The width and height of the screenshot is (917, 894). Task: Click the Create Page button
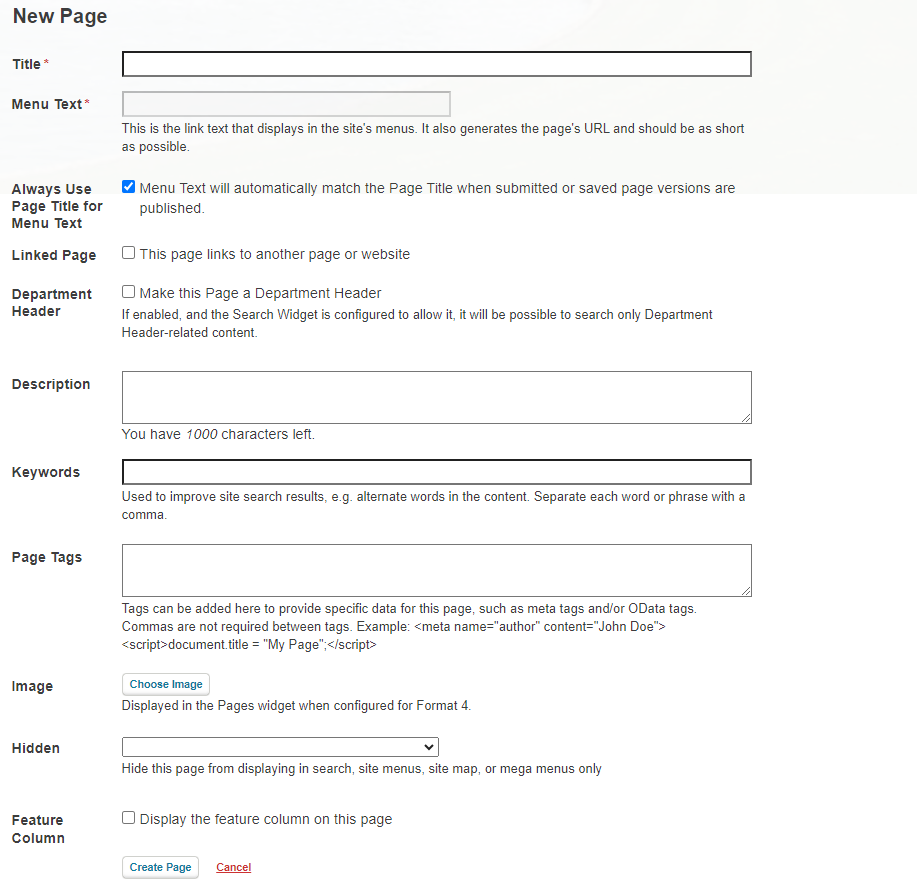pyautogui.click(x=160, y=867)
